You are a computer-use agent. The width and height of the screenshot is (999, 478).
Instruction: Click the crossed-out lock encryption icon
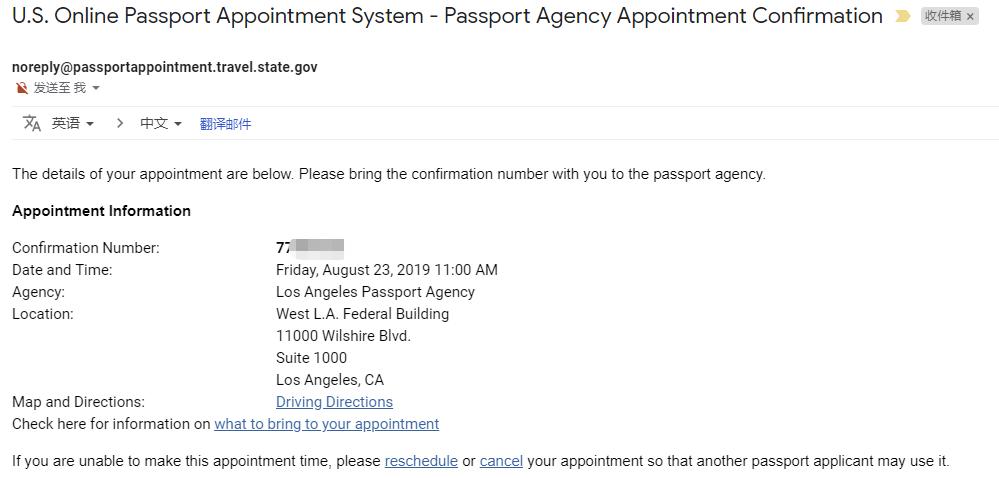tap(21, 88)
